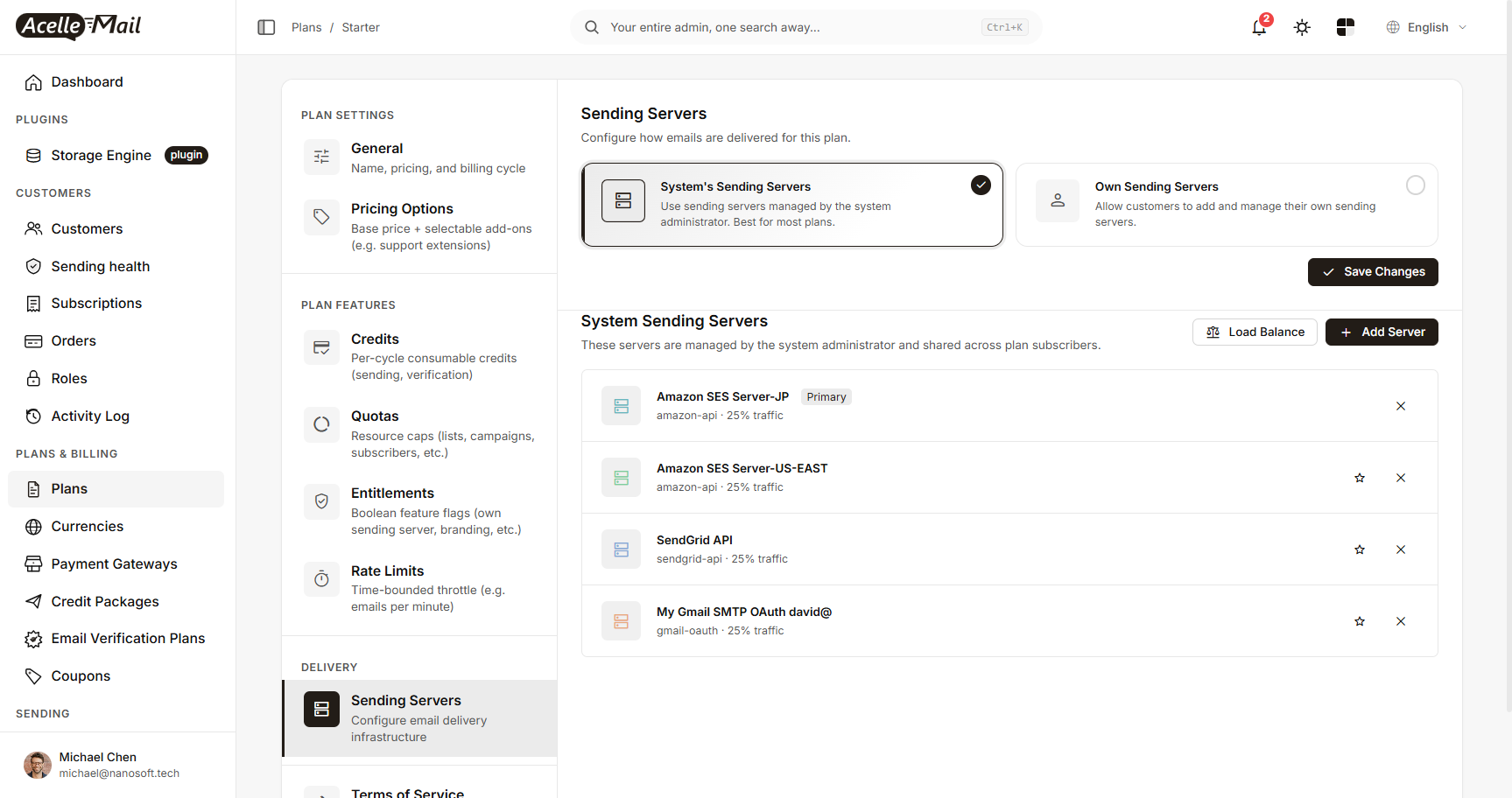
Task: Click the Add Server button
Action: click(x=1382, y=332)
